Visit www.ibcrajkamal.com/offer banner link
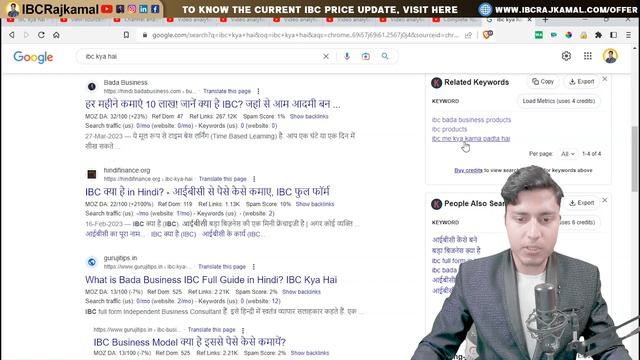This screenshot has height=360, width=640. click(x=566, y=9)
